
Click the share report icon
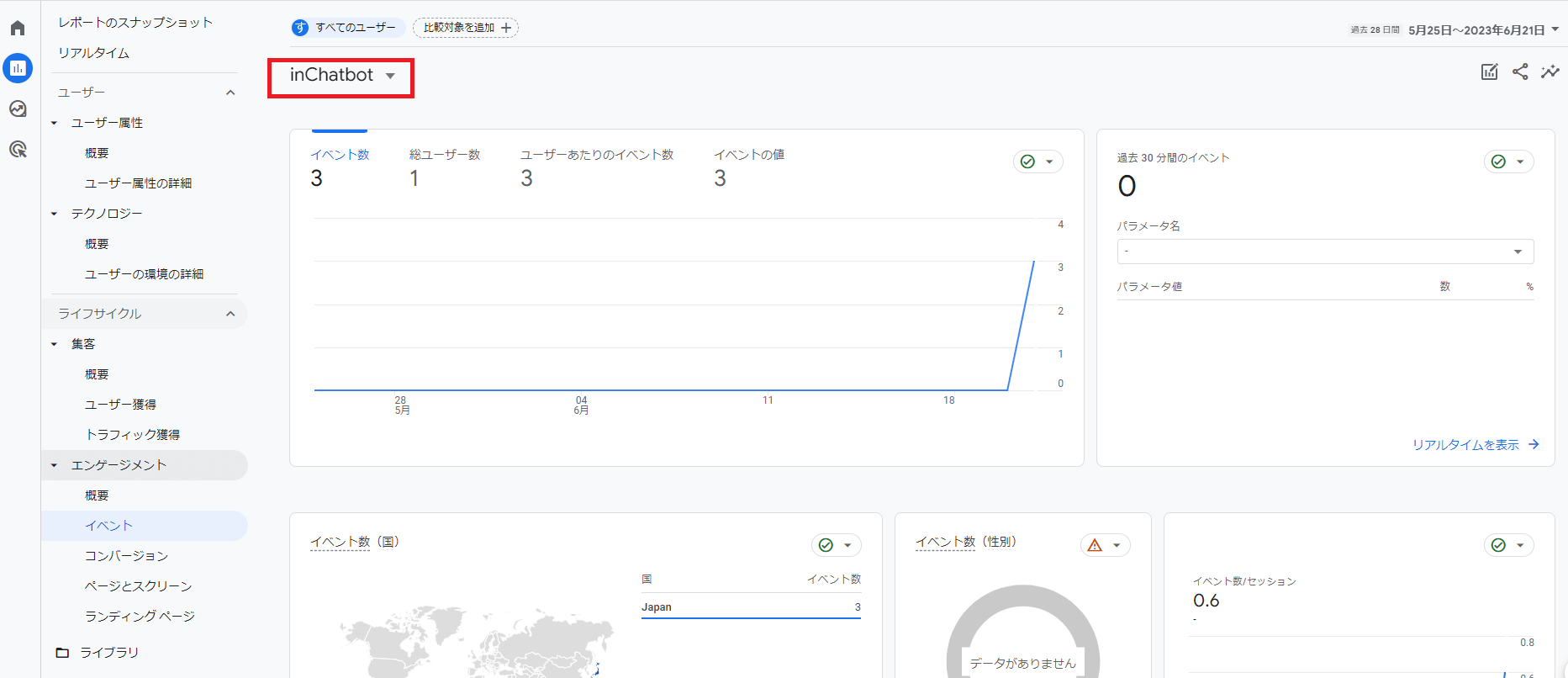[x=1520, y=72]
